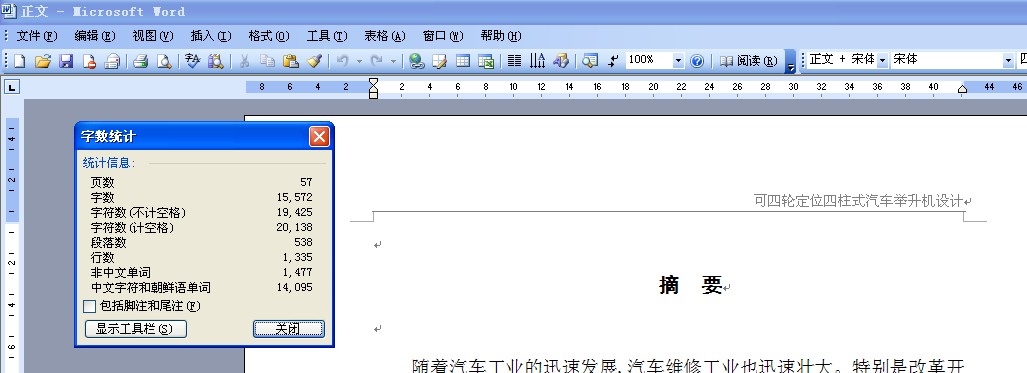
Task: Click the E-mail envelope icon in the toolbar
Action: (113, 61)
